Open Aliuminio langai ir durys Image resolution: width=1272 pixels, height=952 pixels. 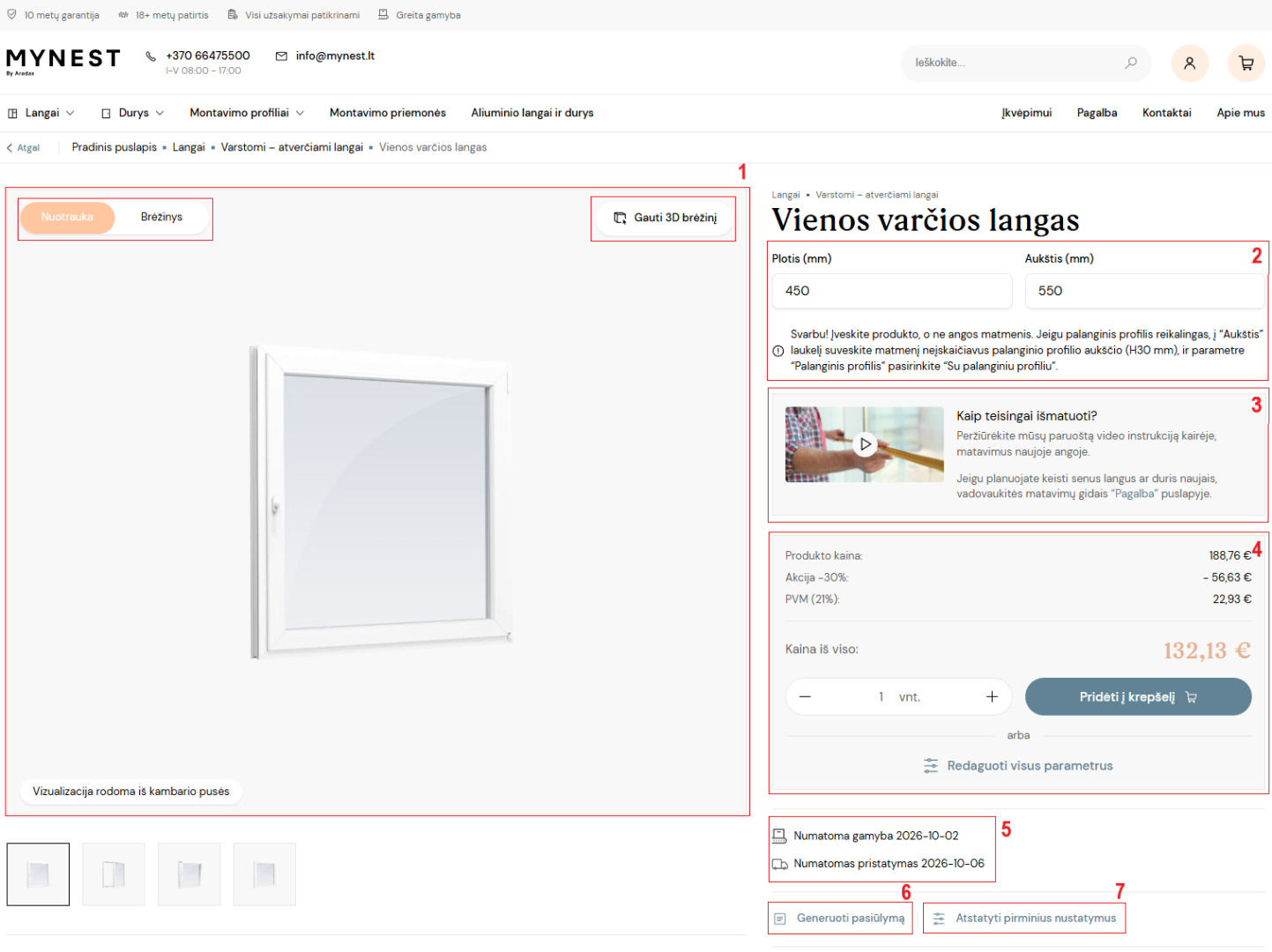[x=532, y=113]
